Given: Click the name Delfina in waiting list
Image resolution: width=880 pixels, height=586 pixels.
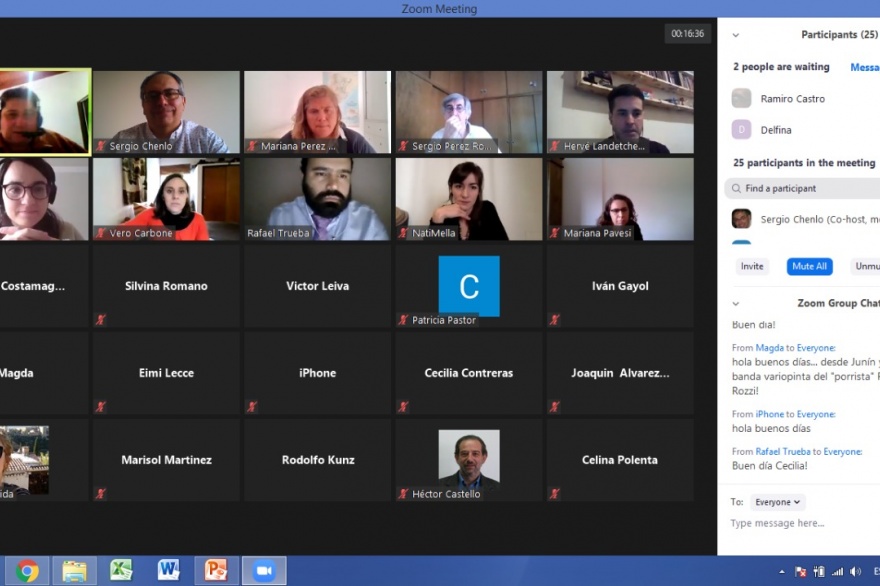Looking at the screenshot, I should [x=776, y=130].
